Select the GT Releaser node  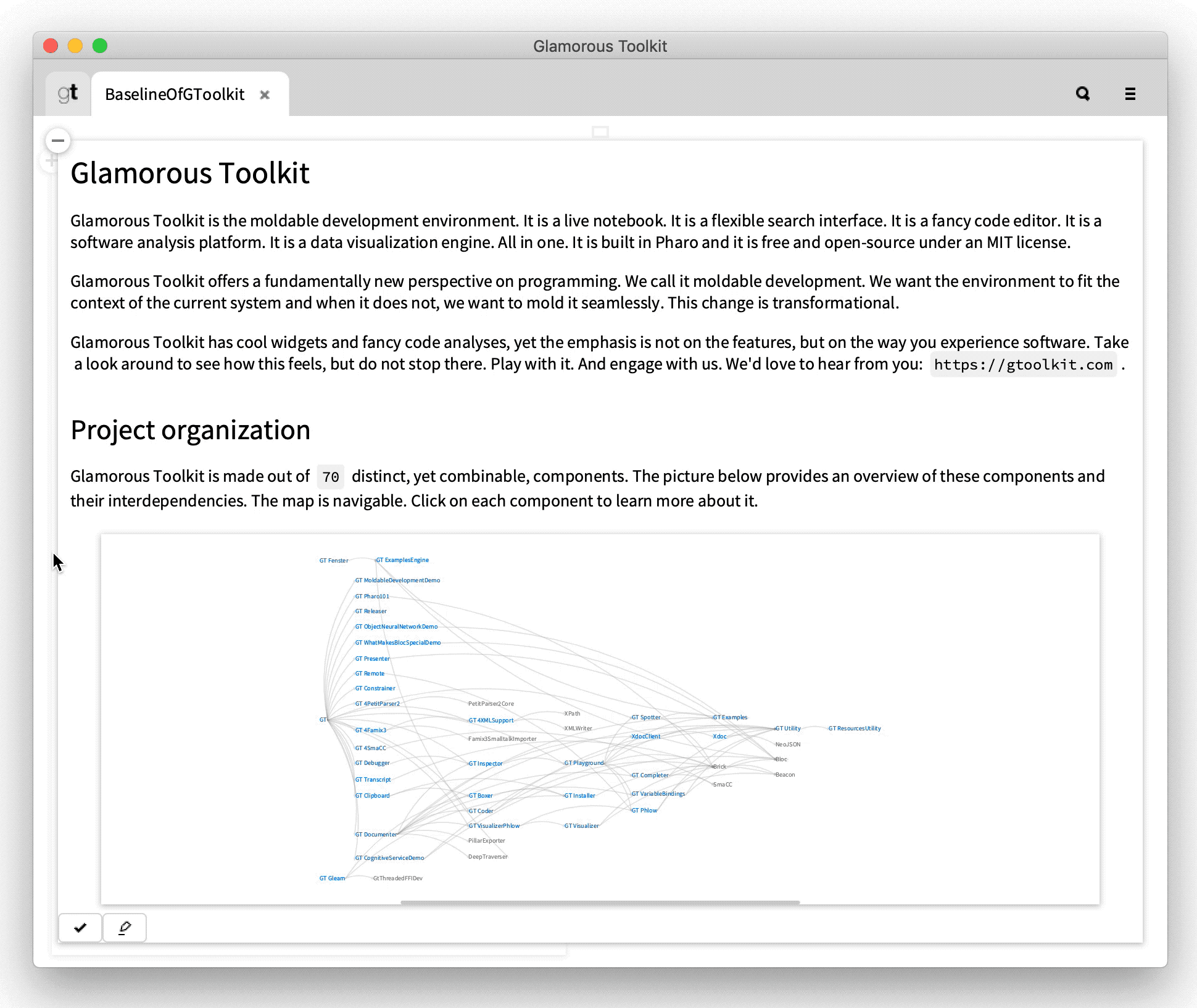click(371, 611)
